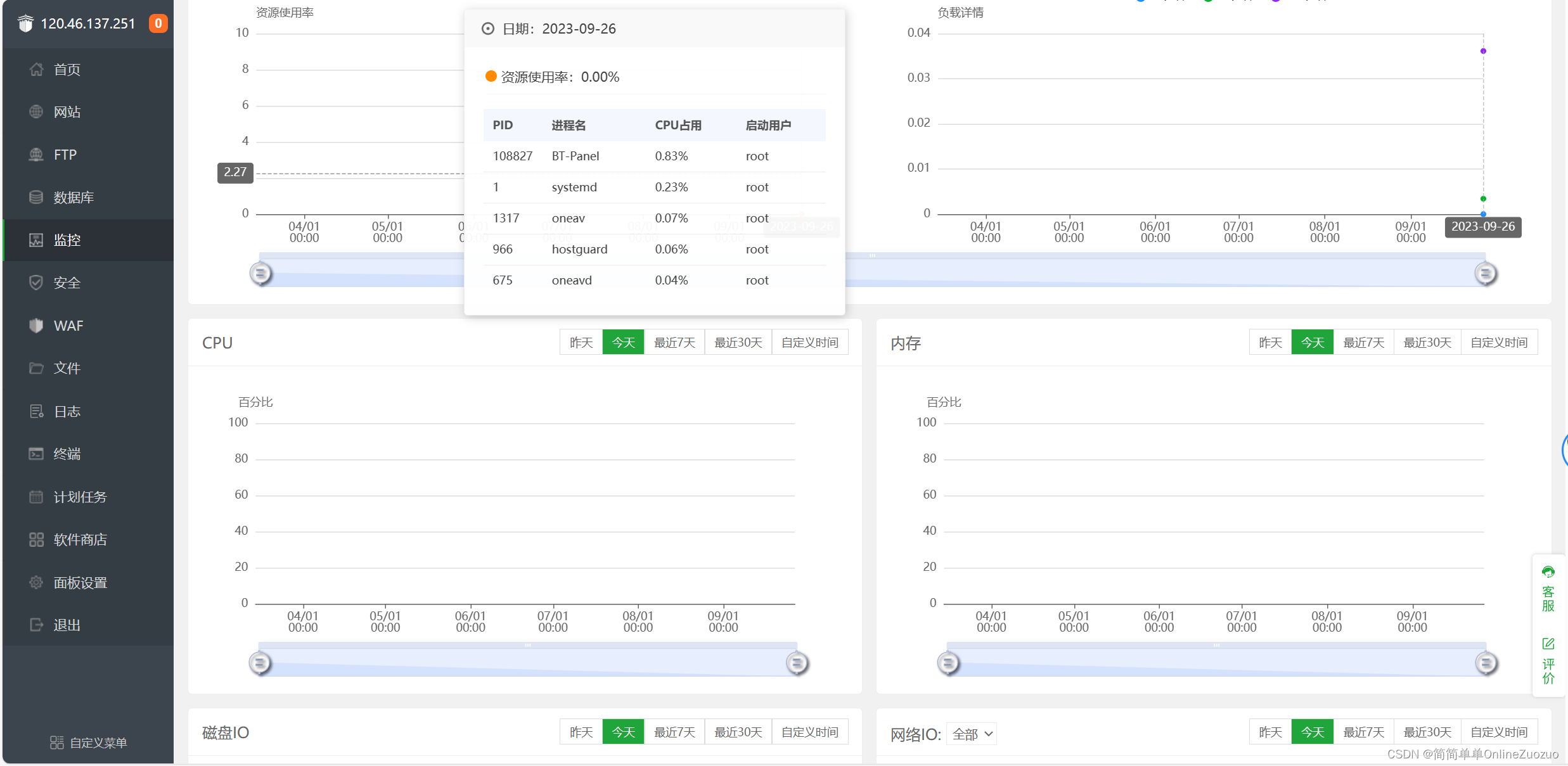Click BT-Panel process row in tooltip
This screenshot has width=1568, height=766.
(x=654, y=156)
